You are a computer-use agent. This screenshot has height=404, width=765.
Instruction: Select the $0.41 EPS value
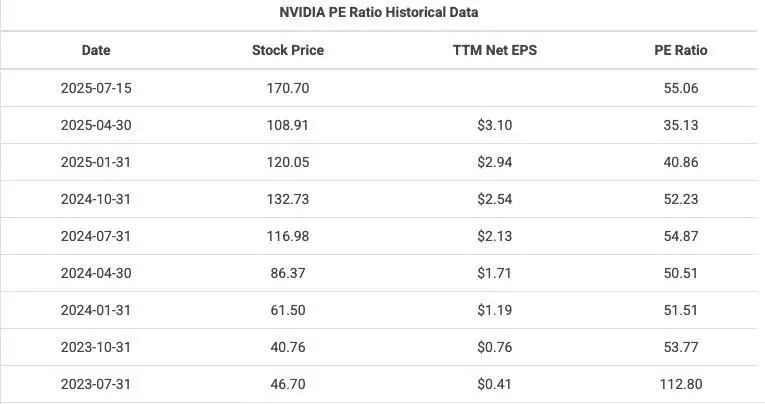(494, 384)
